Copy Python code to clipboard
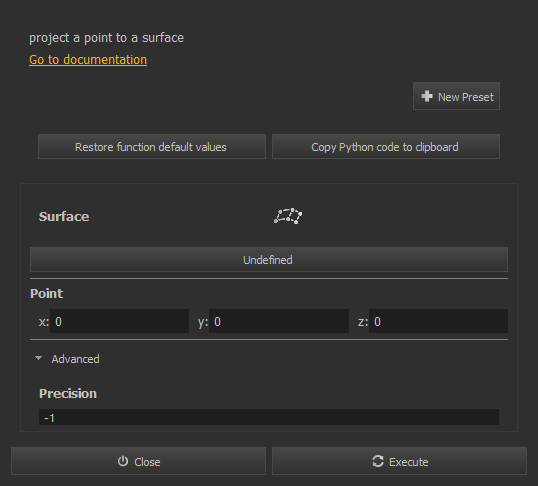 [386, 147]
